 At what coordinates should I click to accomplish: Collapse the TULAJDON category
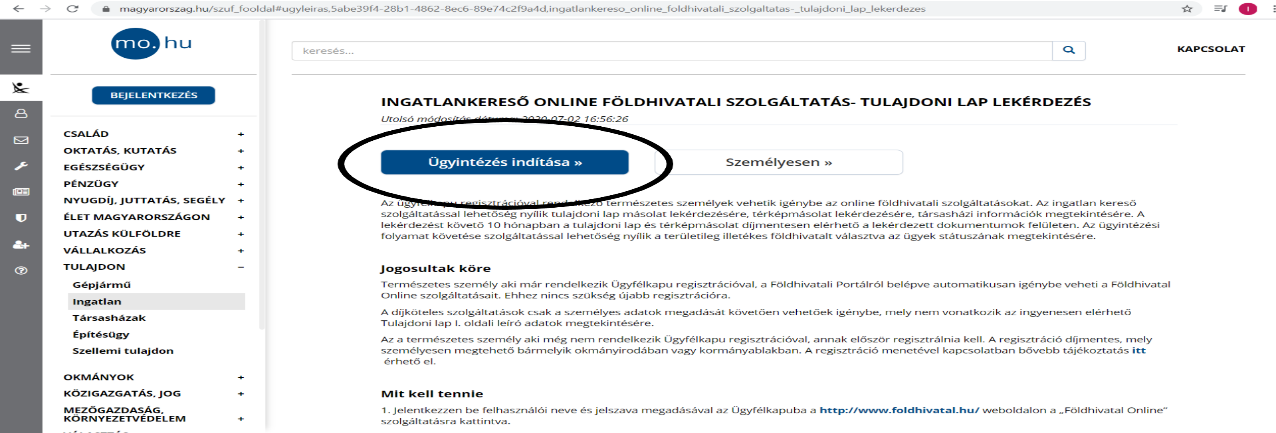coord(240,267)
